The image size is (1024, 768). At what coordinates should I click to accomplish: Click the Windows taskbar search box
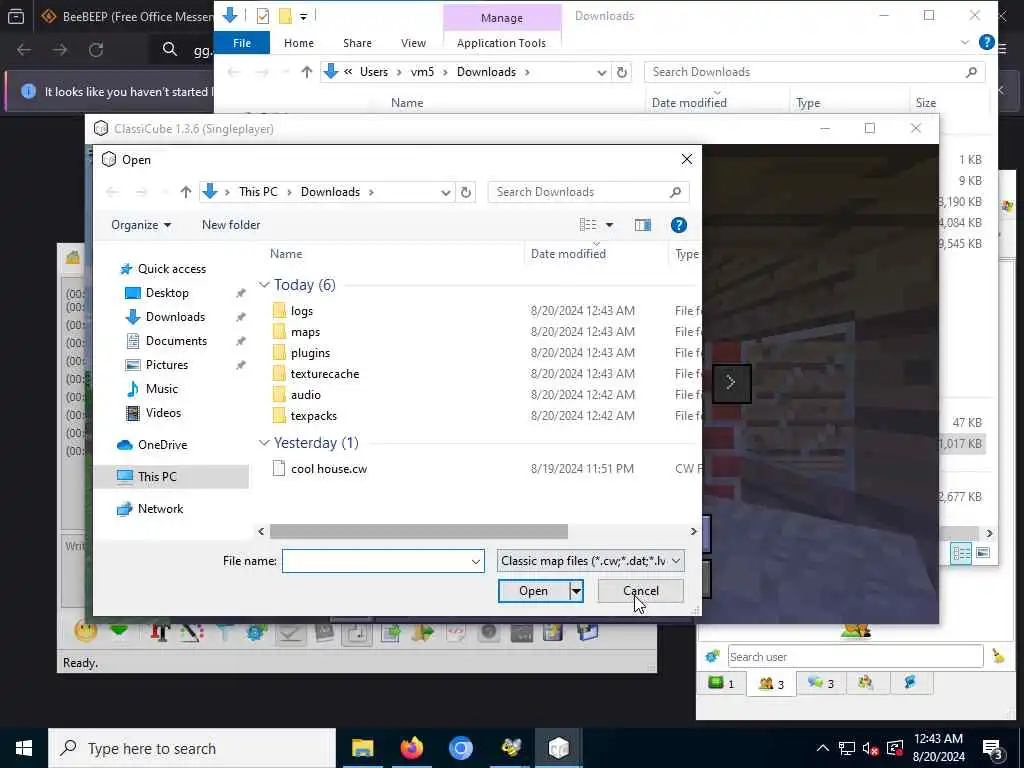(x=192, y=748)
